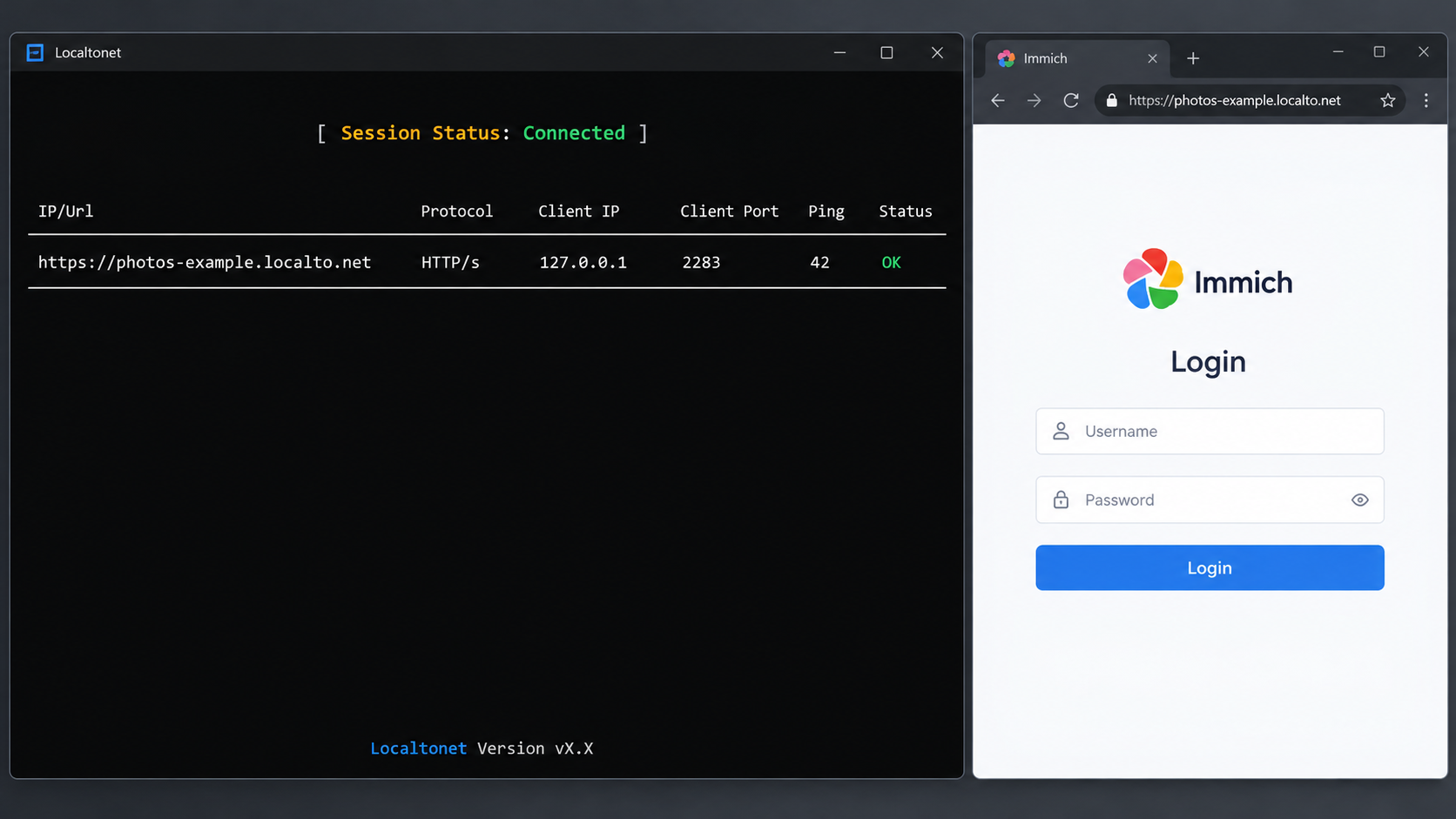
Task: Click the user icon in Username field
Action: coord(1061,431)
